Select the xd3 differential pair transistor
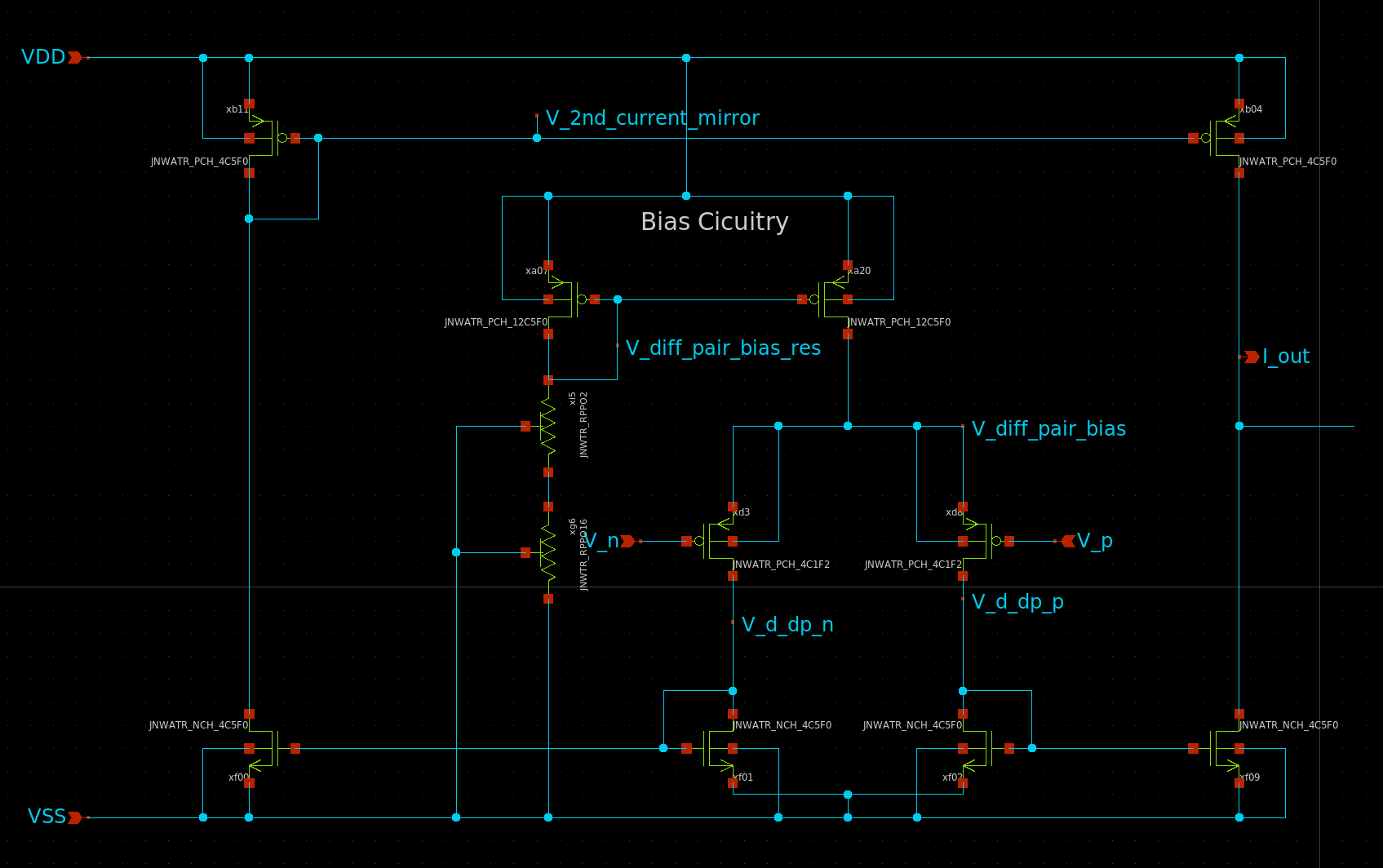1383x868 pixels. coord(714,541)
